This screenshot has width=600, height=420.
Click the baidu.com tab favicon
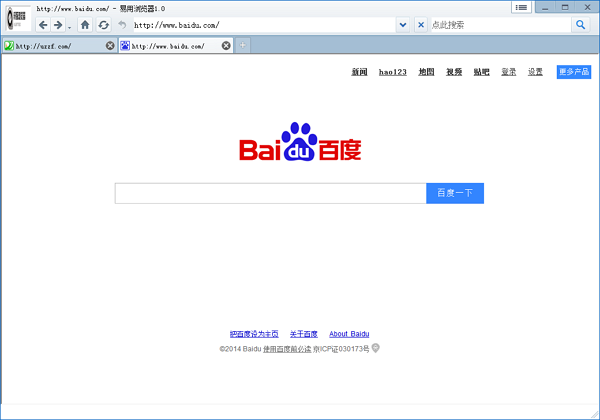coord(125,46)
